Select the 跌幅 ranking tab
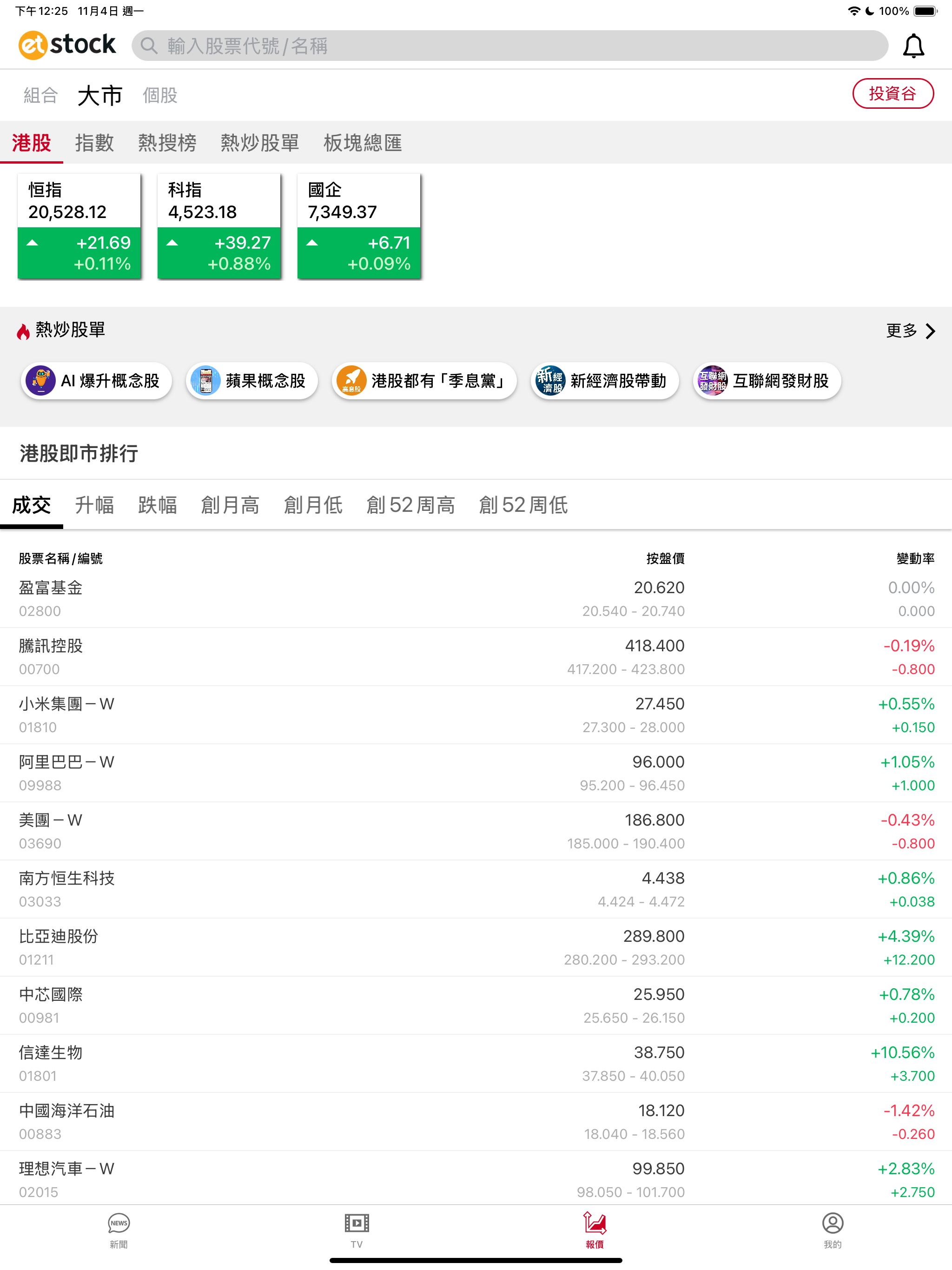The width and height of the screenshot is (952, 1270). click(x=157, y=505)
